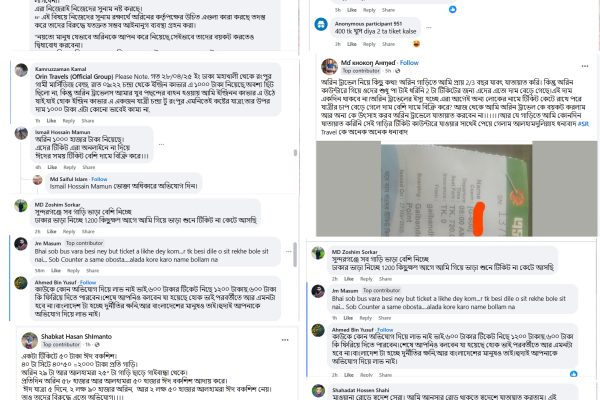The image size is (600, 400).
Task: Click the laughing reaction emoji on the anonymous comment
Action: (416, 44)
